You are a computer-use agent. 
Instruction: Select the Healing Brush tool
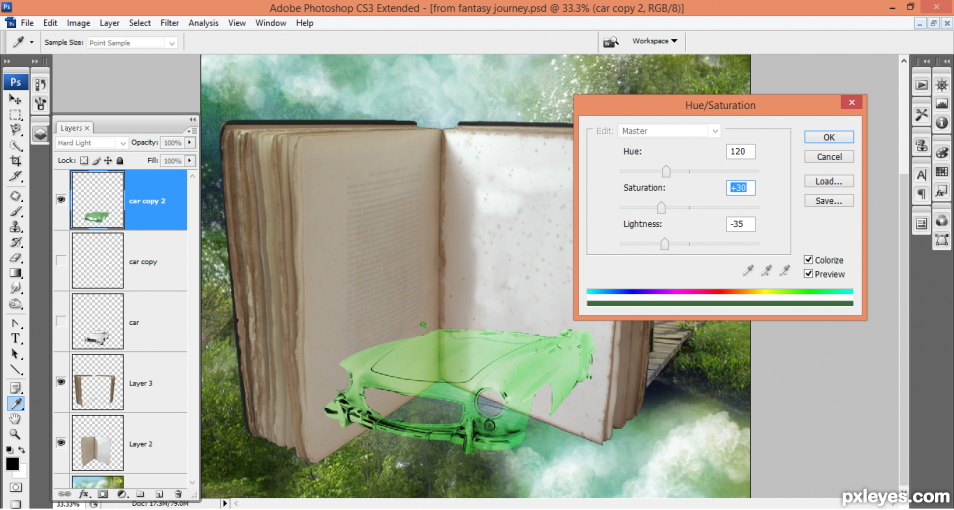[15, 196]
